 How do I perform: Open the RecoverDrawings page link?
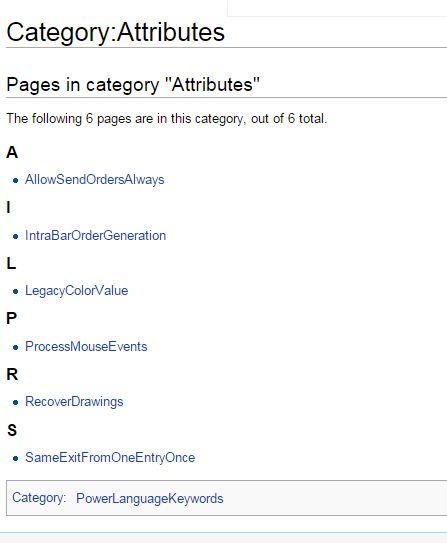pyautogui.click(x=74, y=402)
